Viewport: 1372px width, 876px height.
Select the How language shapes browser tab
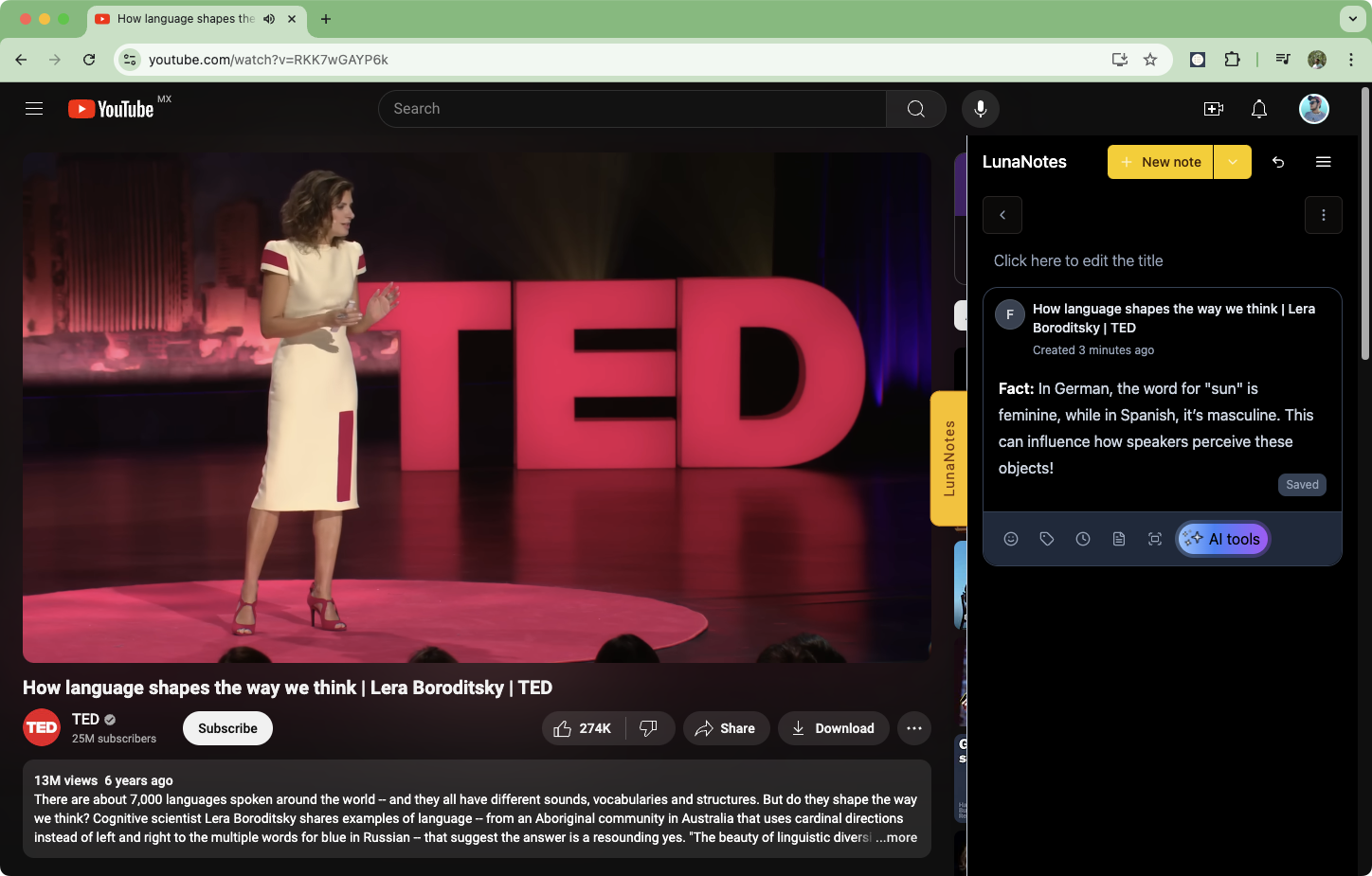[x=197, y=19]
